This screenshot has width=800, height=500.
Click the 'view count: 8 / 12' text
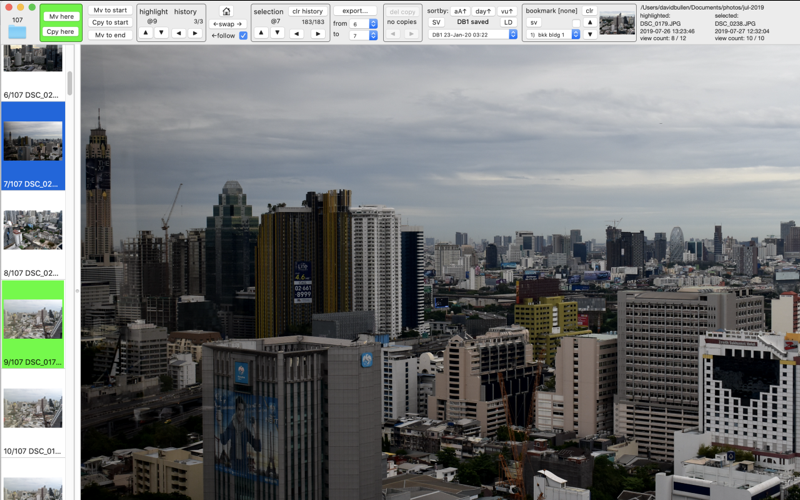663,38
